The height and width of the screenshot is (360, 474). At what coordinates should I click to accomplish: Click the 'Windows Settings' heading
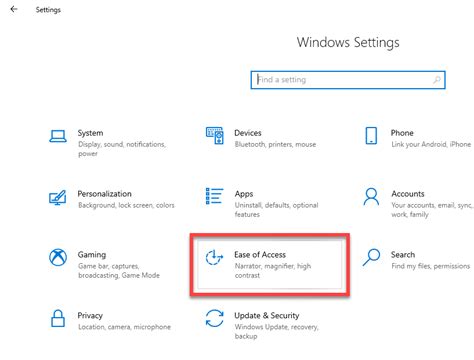coord(348,42)
